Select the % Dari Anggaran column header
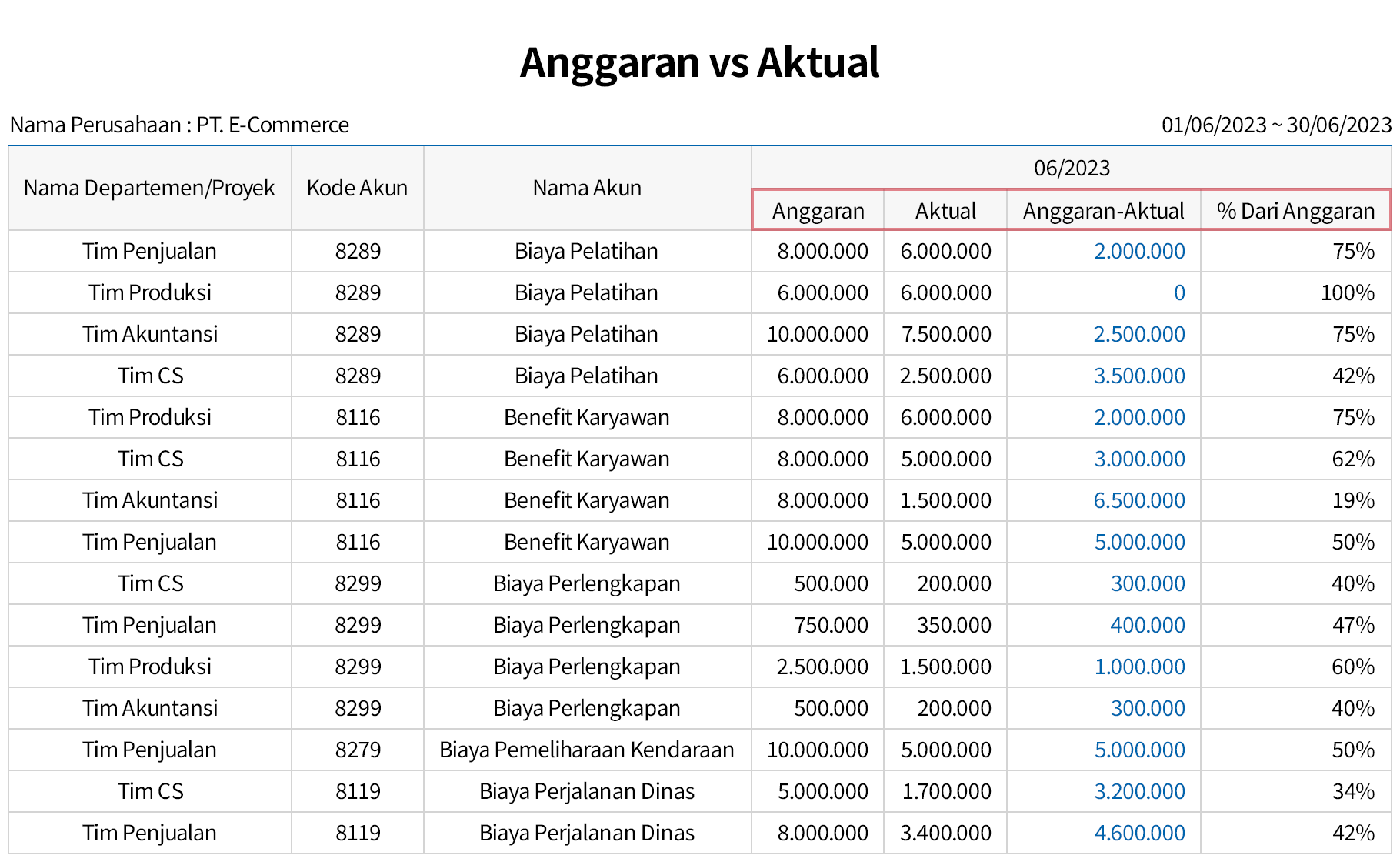Image resolution: width=1400 pixels, height=862 pixels. pos(1295,211)
